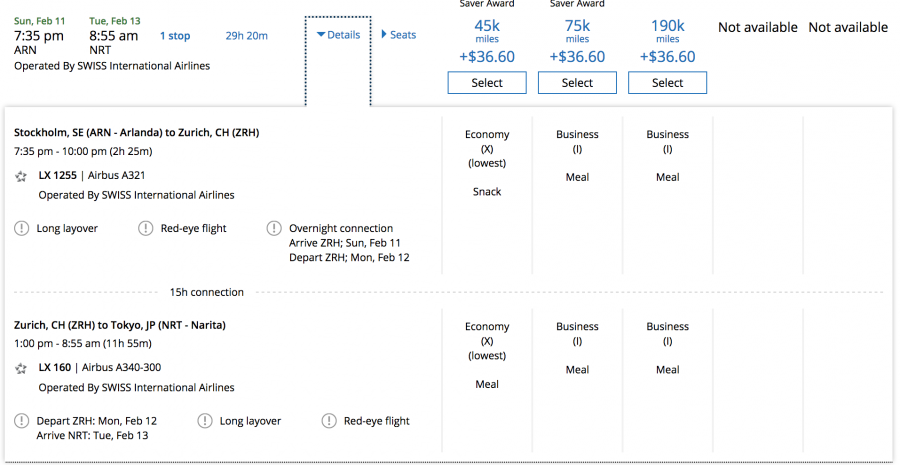Open the 1 stop link
The image size is (900, 465).
point(175,36)
